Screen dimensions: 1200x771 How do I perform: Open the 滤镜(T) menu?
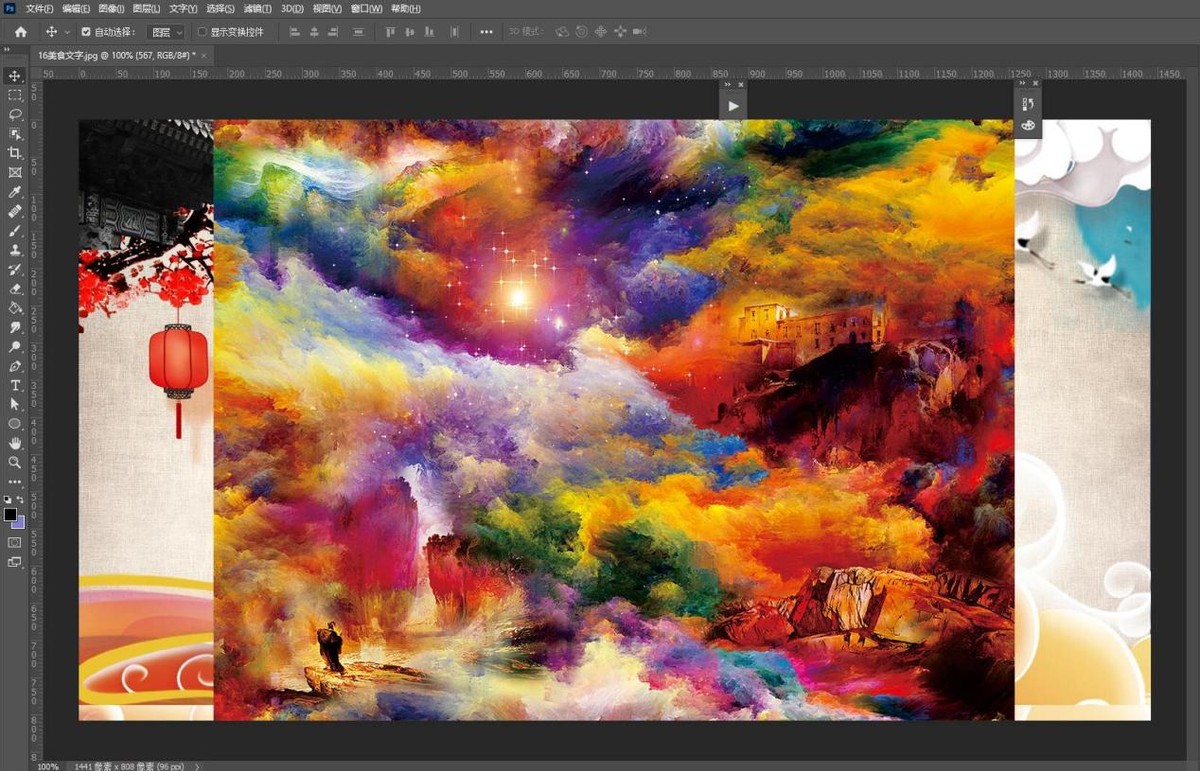[257, 8]
